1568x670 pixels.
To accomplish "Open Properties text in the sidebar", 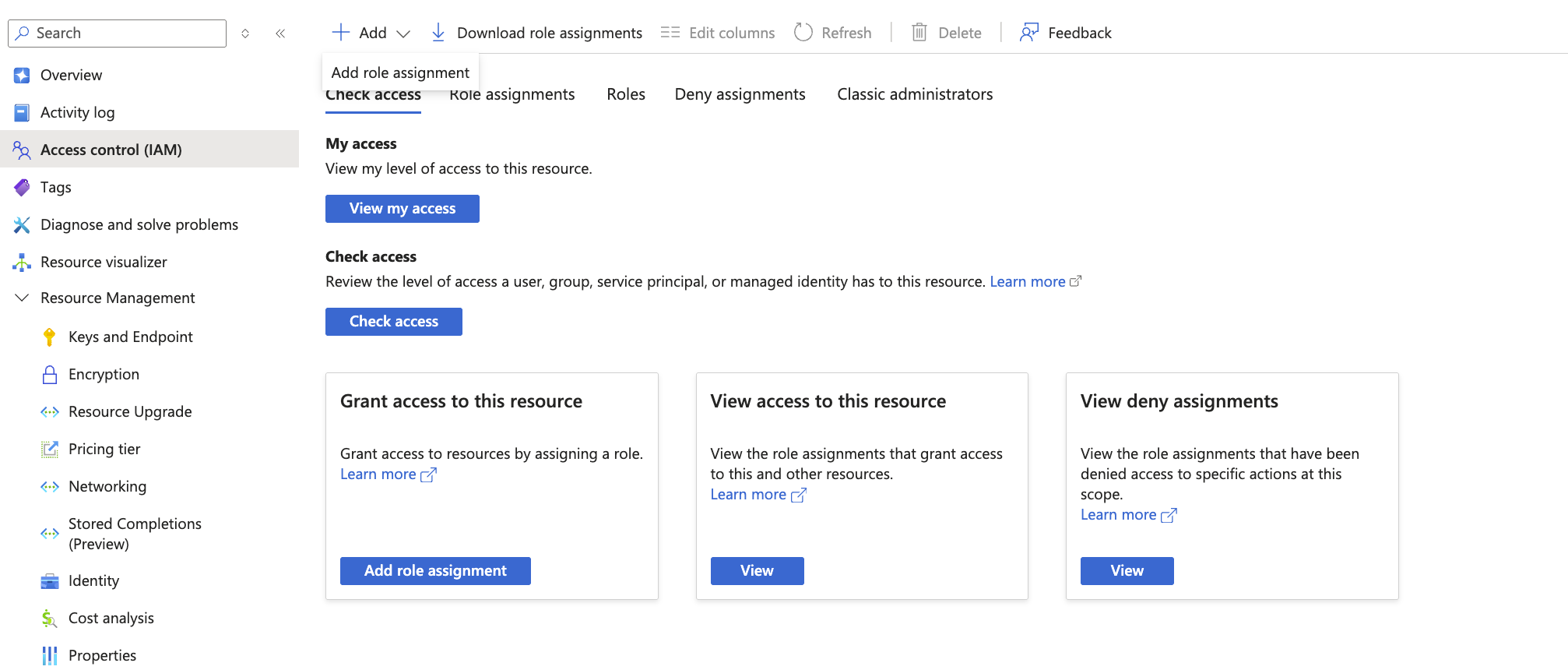I will coord(102,656).
